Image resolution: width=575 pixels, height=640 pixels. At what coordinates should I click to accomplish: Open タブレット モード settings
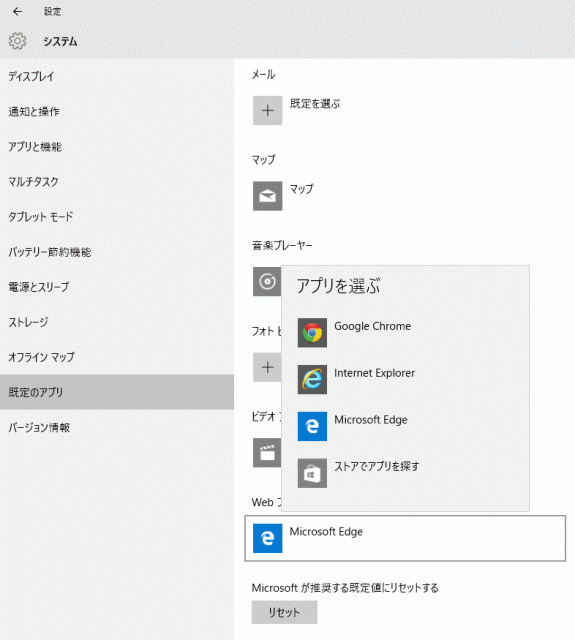click(117, 217)
